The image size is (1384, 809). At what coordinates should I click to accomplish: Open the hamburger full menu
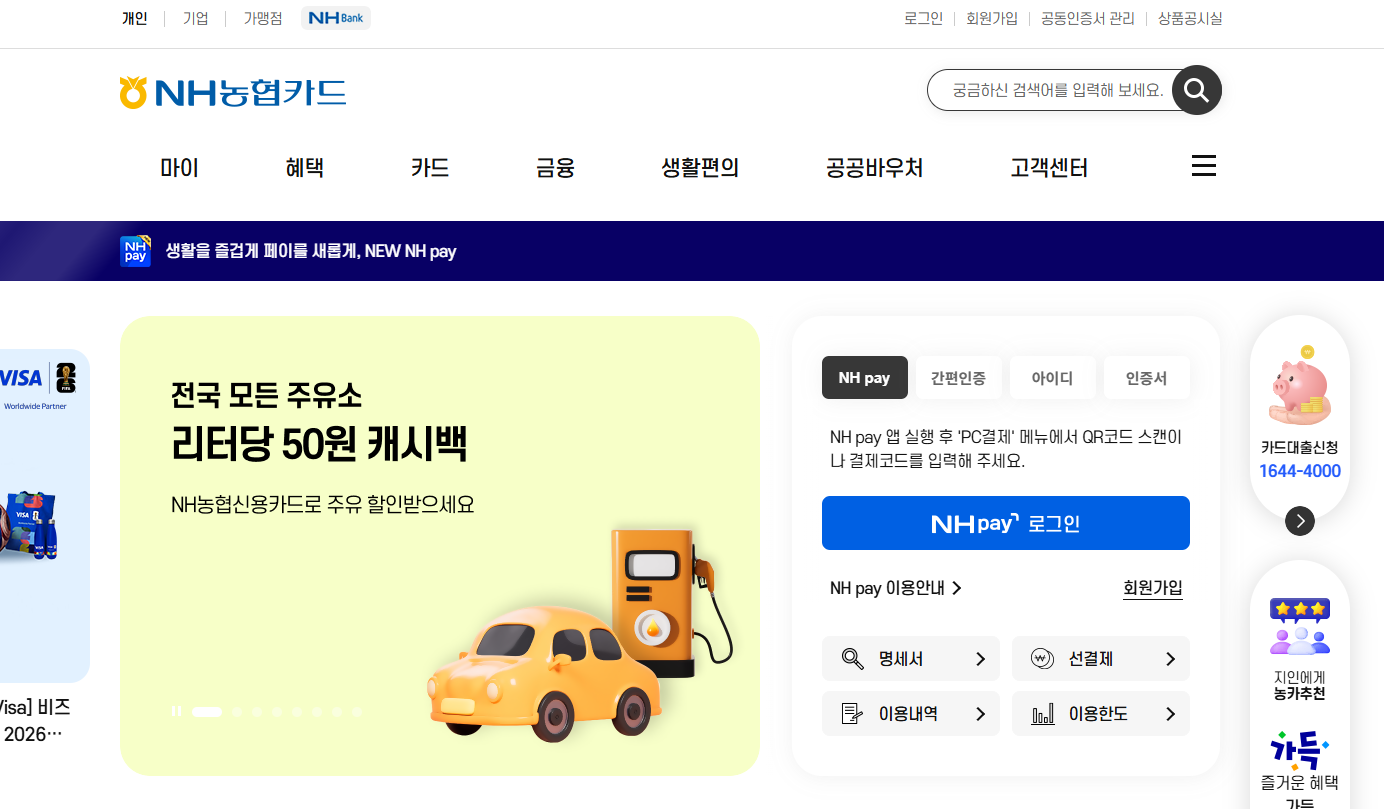[1204, 166]
